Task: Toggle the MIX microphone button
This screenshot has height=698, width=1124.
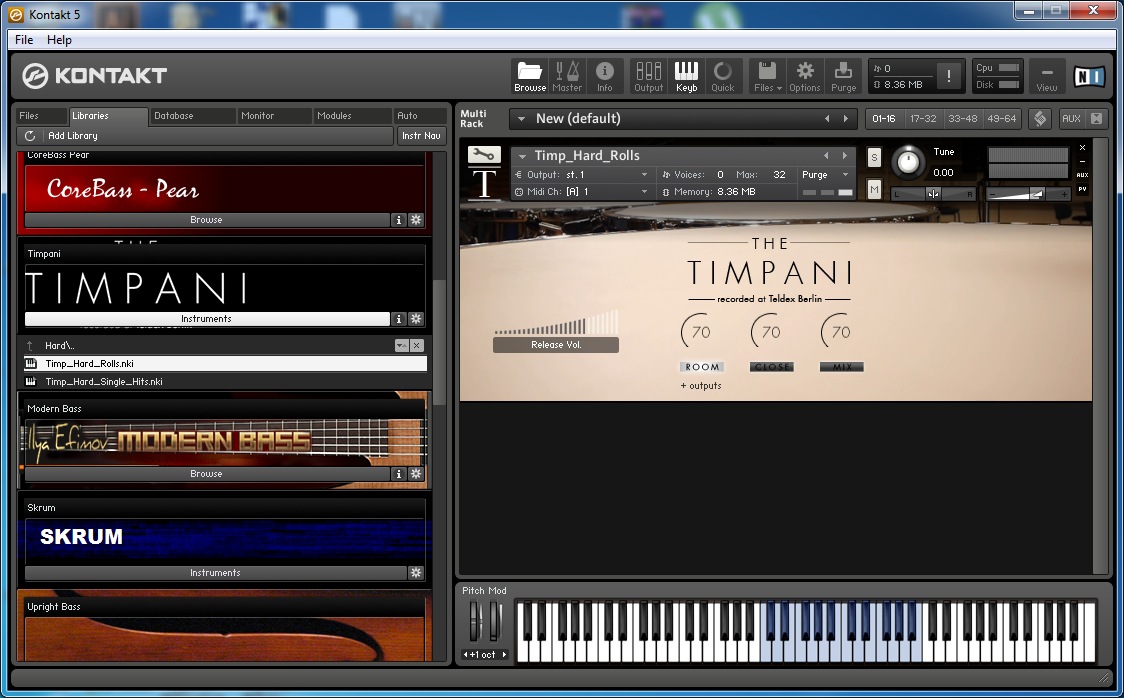Action: [x=842, y=367]
